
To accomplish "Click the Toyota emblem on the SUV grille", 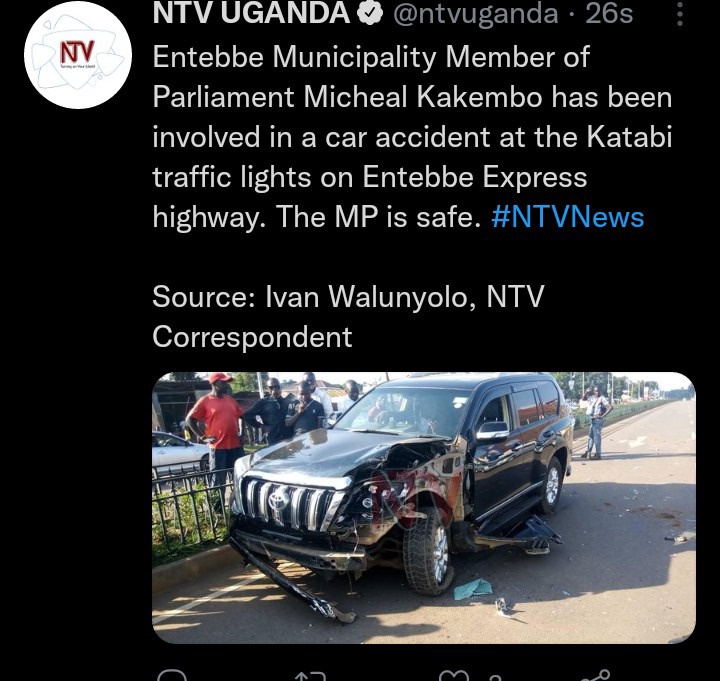I will pyautogui.click(x=278, y=501).
